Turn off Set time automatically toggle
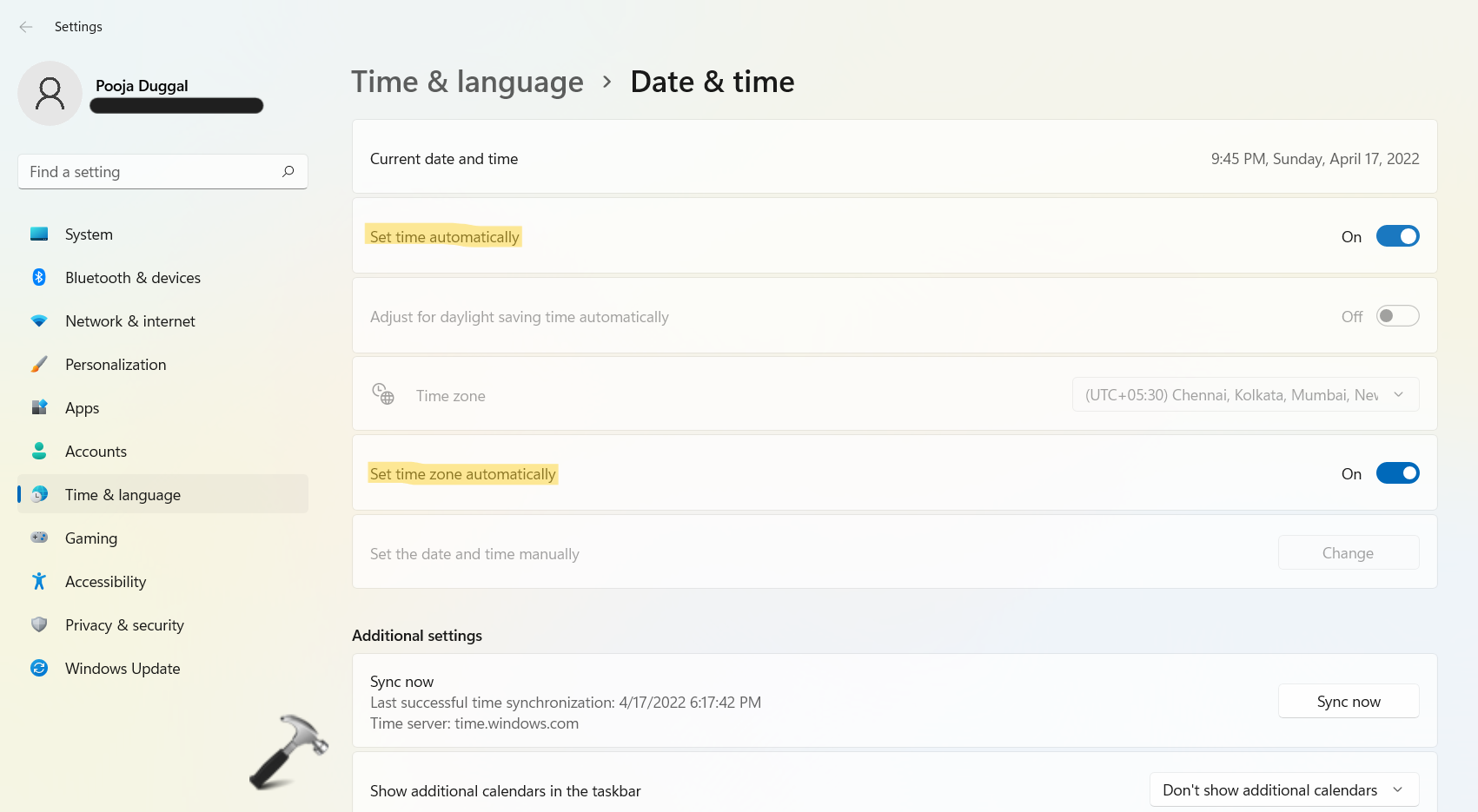This screenshot has height=812, width=1478. point(1397,236)
